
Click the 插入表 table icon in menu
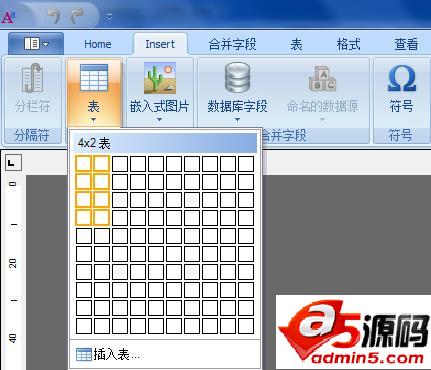click(x=84, y=355)
